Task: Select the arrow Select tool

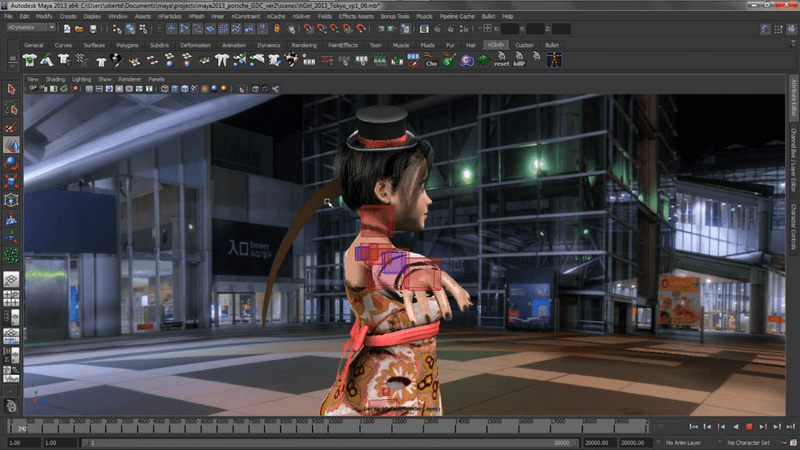Action: (x=11, y=90)
